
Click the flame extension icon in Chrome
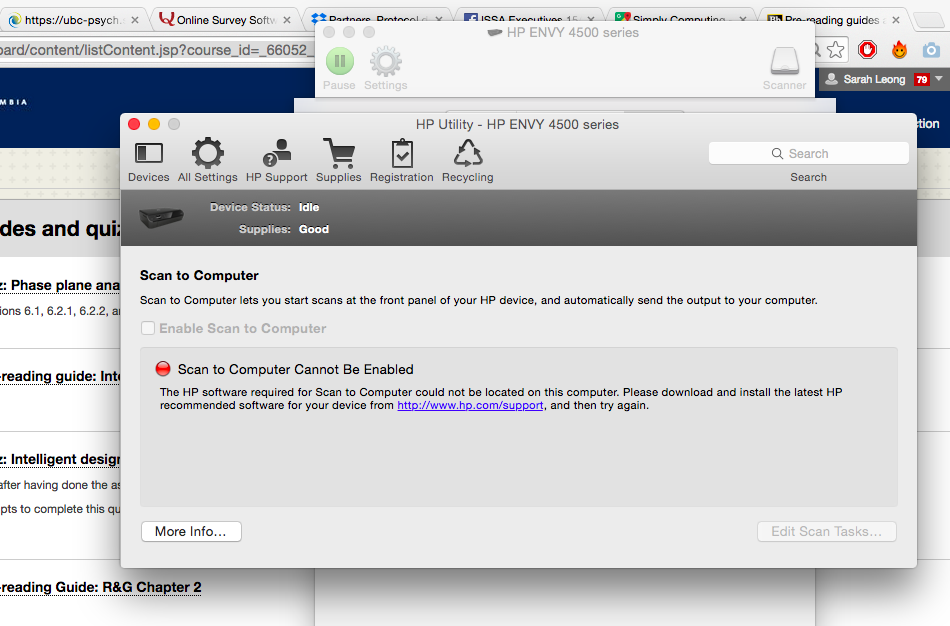pos(899,50)
